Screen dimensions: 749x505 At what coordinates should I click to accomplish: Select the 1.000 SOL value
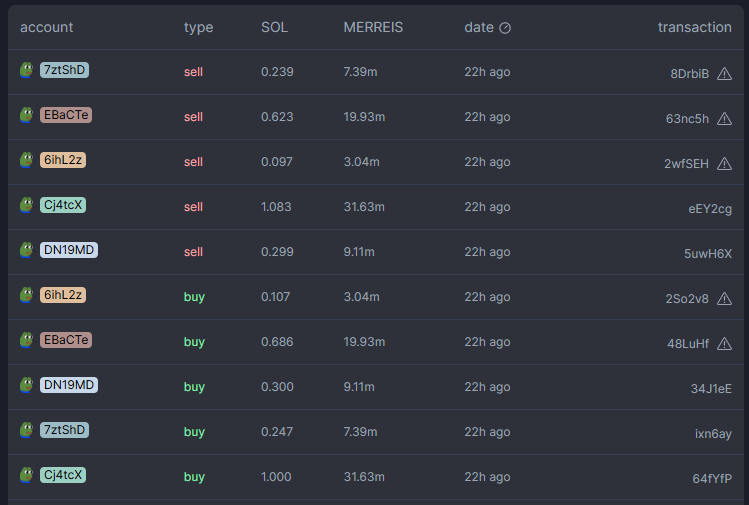pyautogui.click(x=276, y=477)
